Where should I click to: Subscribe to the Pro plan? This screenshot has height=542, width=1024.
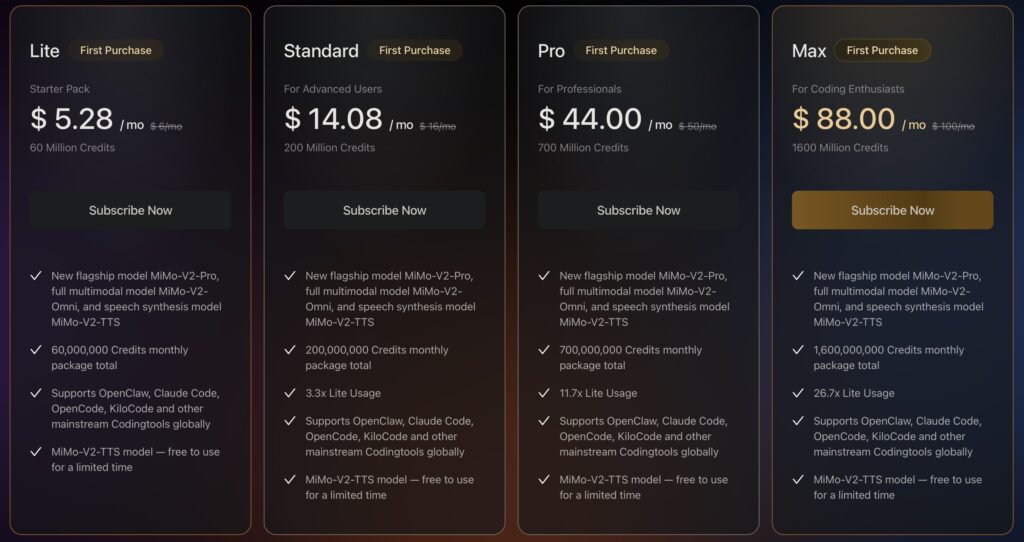pyautogui.click(x=638, y=210)
